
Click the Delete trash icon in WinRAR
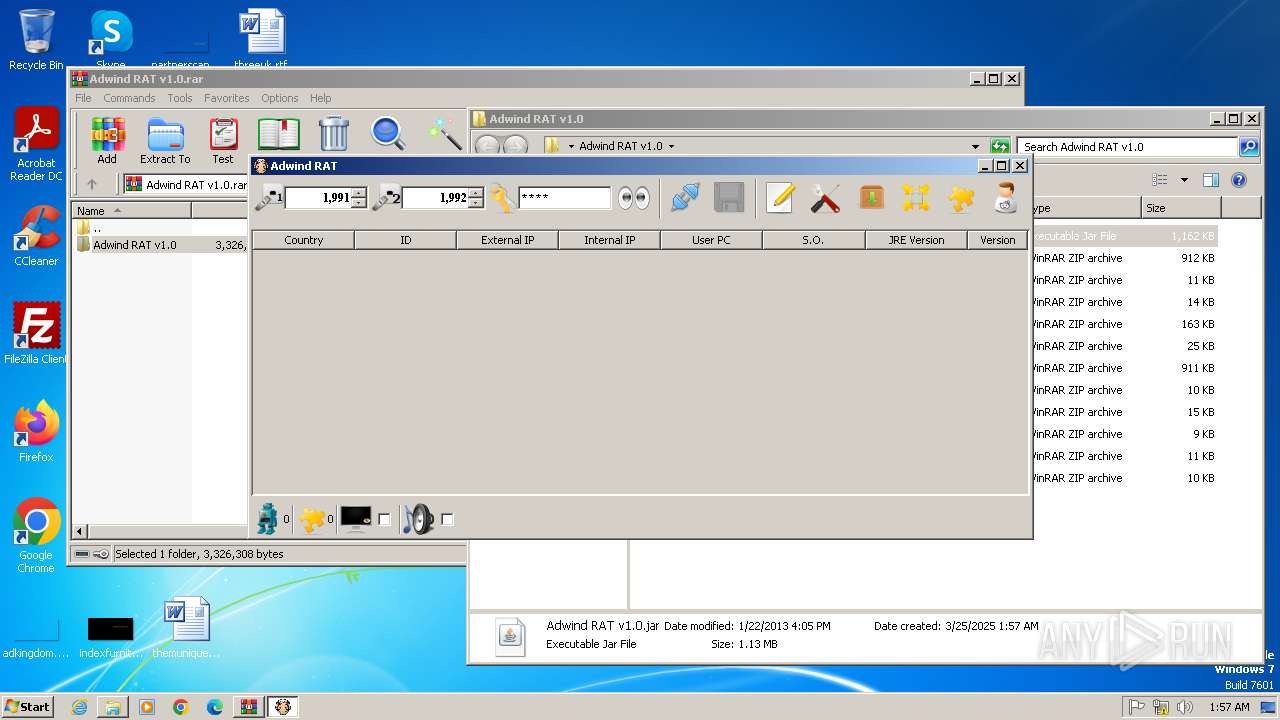tap(333, 134)
